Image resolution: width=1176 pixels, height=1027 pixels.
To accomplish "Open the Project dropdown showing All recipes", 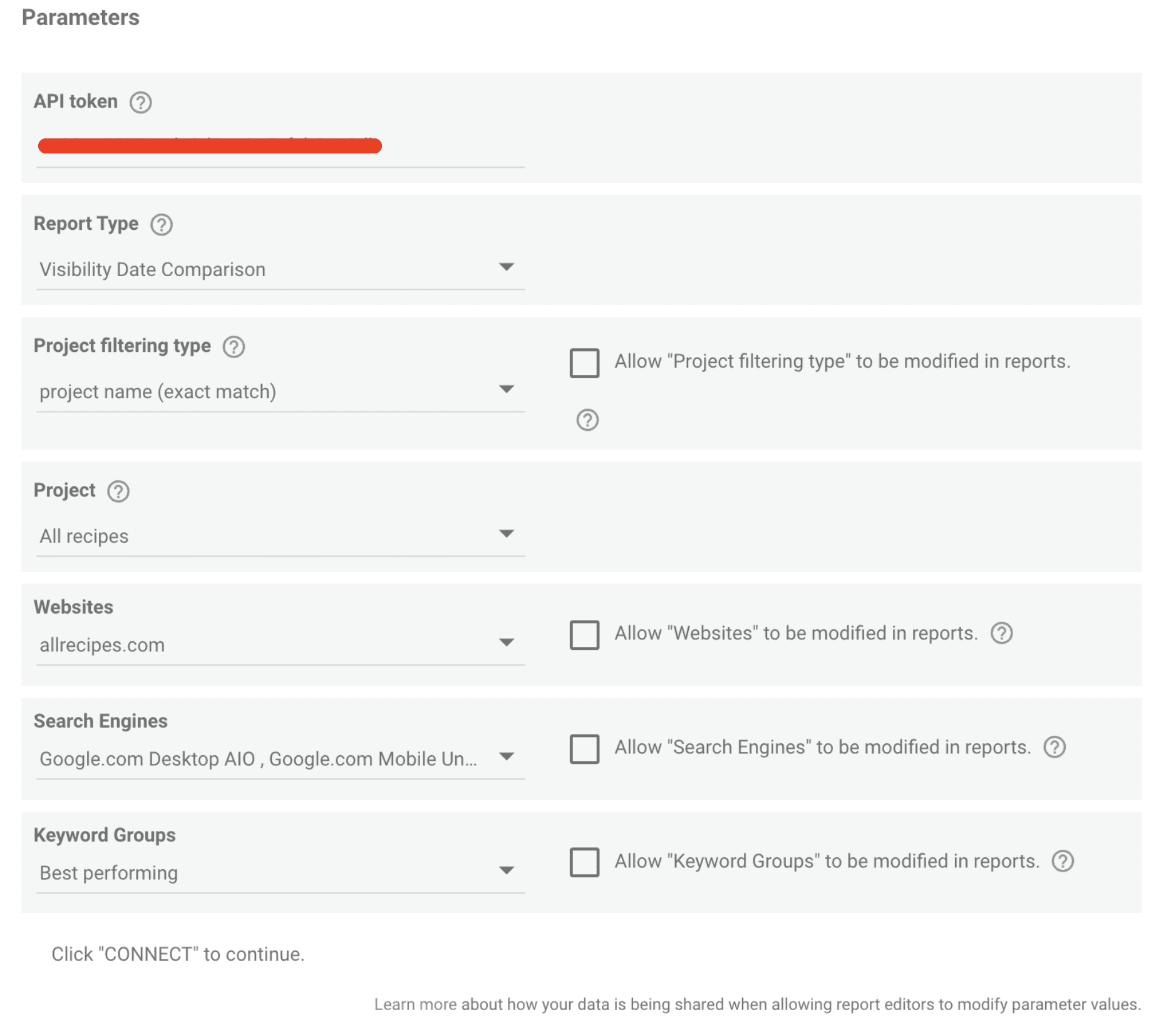I will 280,536.
